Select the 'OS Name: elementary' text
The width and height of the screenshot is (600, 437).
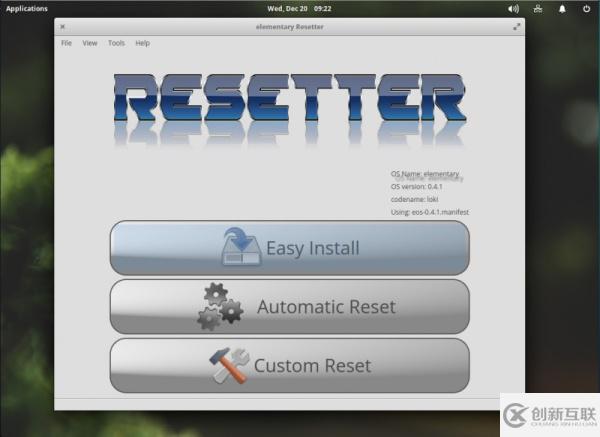point(425,174)
